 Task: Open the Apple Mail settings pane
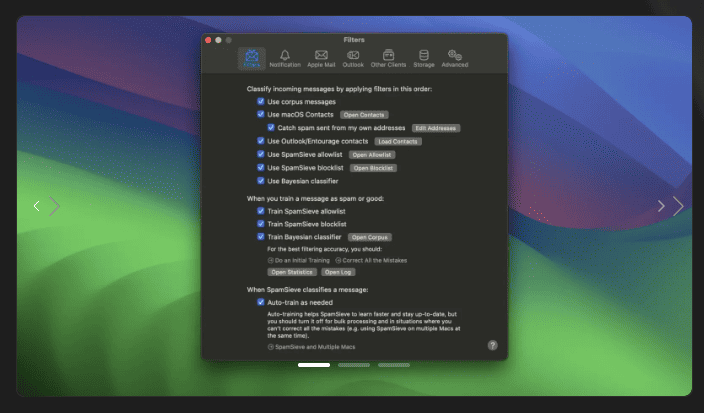click(x=321, y=58)
